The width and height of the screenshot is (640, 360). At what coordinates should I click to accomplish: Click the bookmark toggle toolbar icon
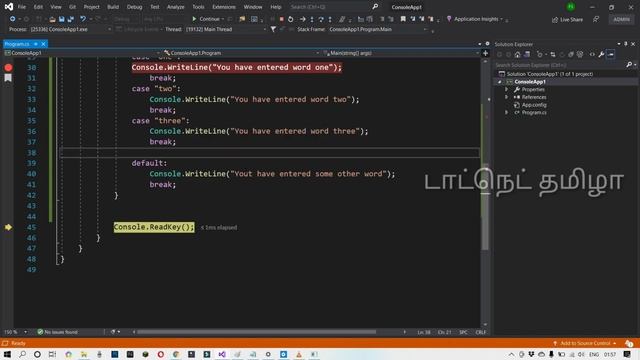pos(403,19)
